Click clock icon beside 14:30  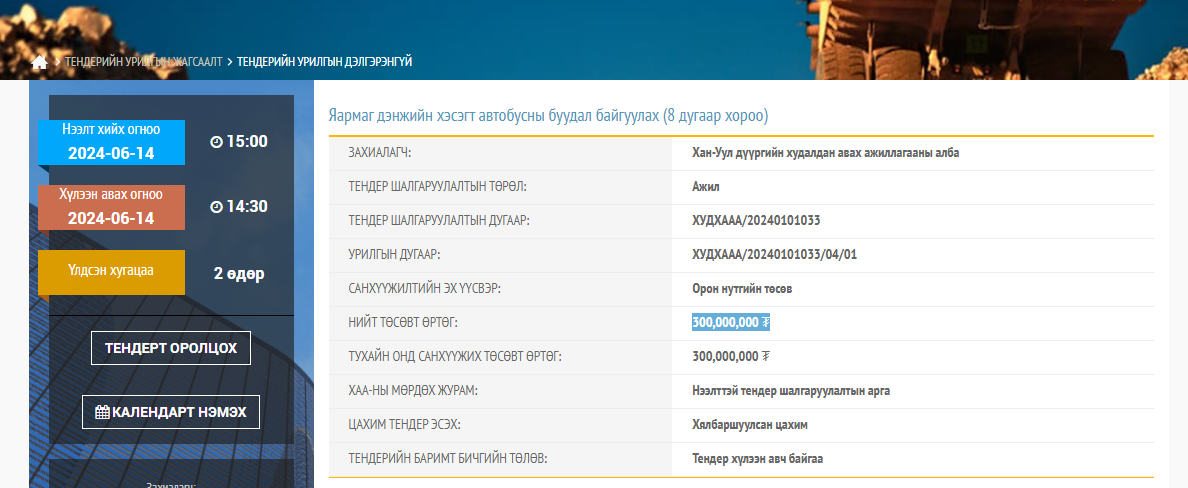(216, 207)
